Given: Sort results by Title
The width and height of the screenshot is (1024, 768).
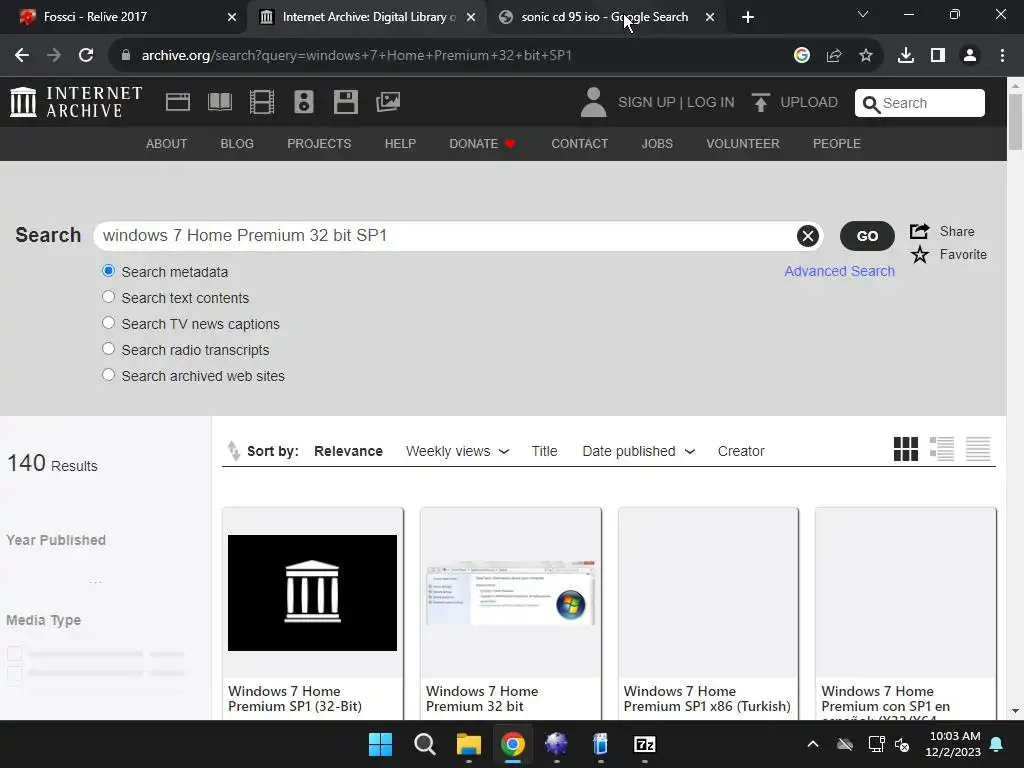Looking at the screenshot, I should pyautogui.click(x=544, y=451).
